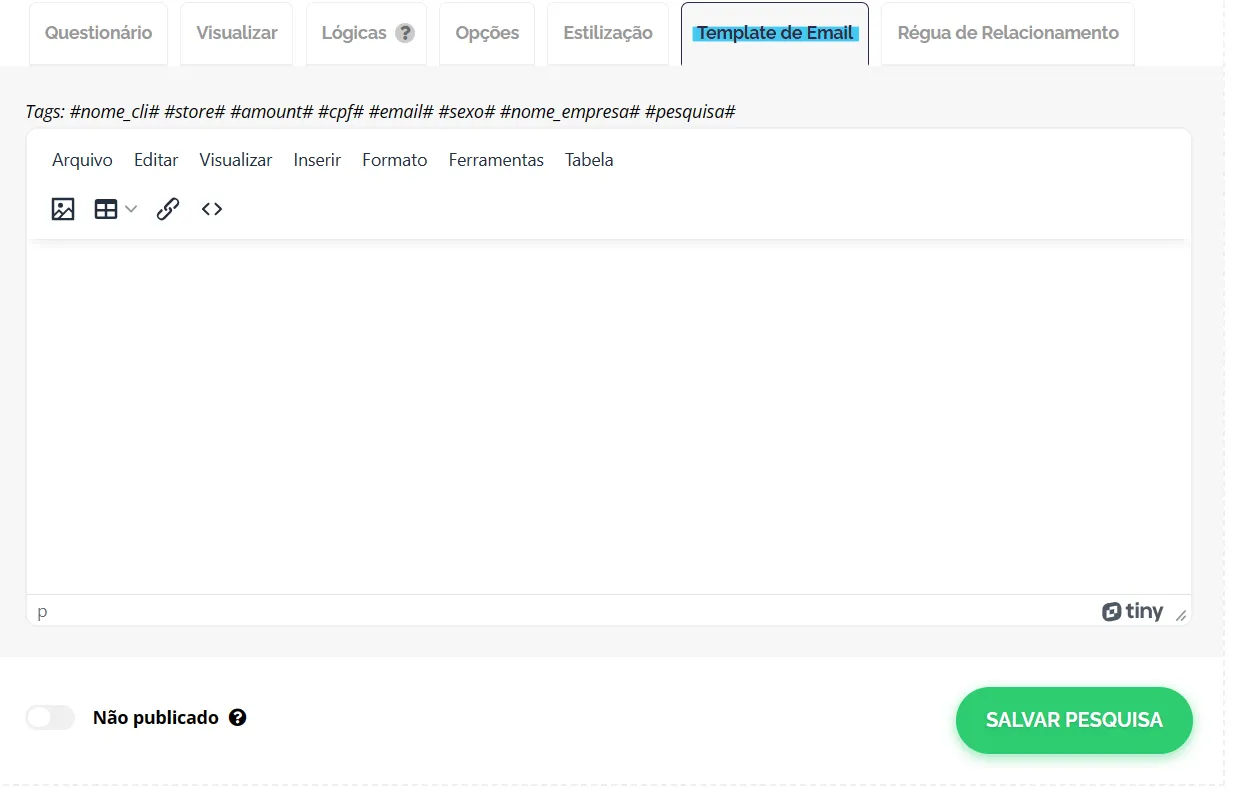Viewport: 1248px width, 806px height.
Task: Expand the table dropdown chevron
Action: click(x=131, y=209)
